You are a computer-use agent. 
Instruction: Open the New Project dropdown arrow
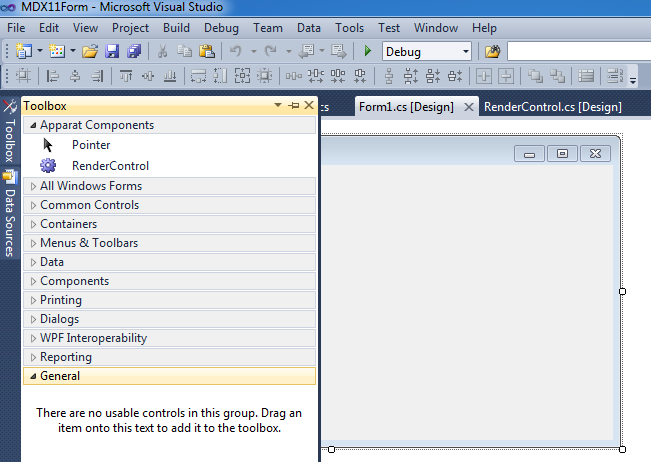[x=40, y=51]
